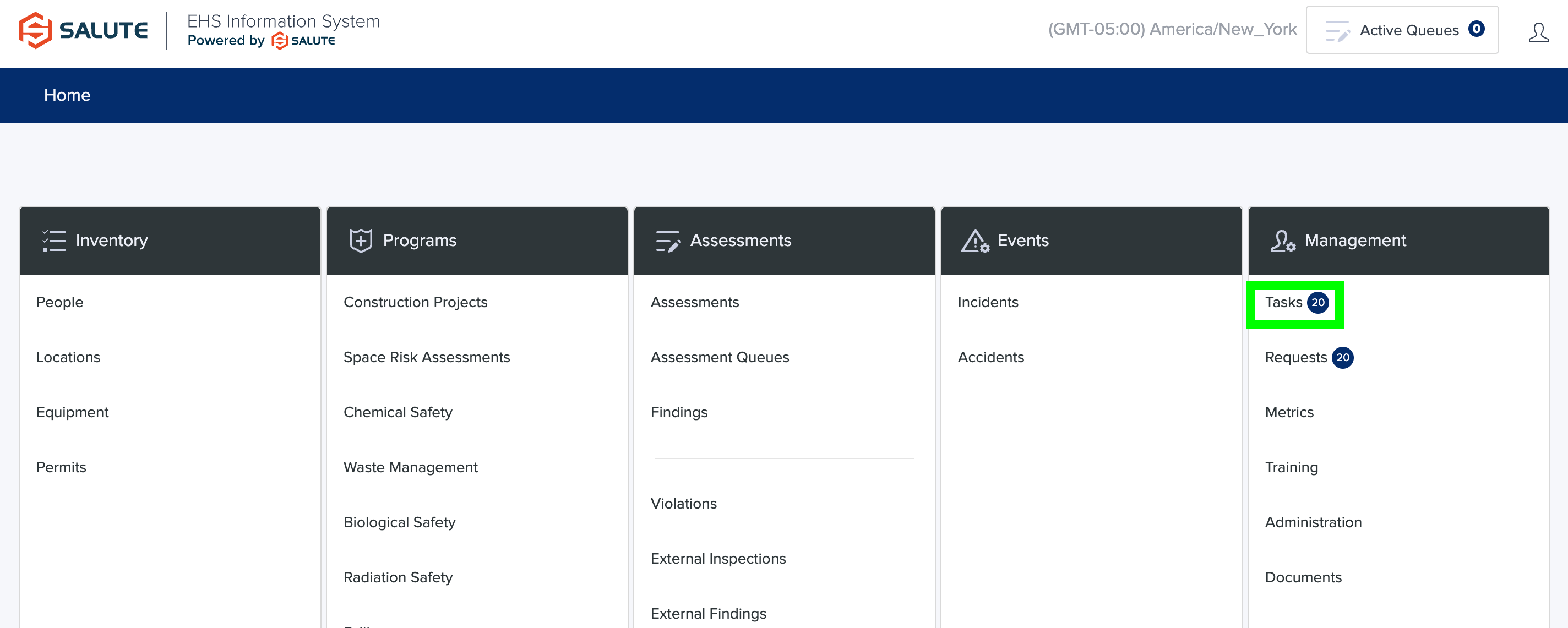The image size is (1568, 628).
Task: Click the Events warning triangle icon
Action: pos(974,241)
